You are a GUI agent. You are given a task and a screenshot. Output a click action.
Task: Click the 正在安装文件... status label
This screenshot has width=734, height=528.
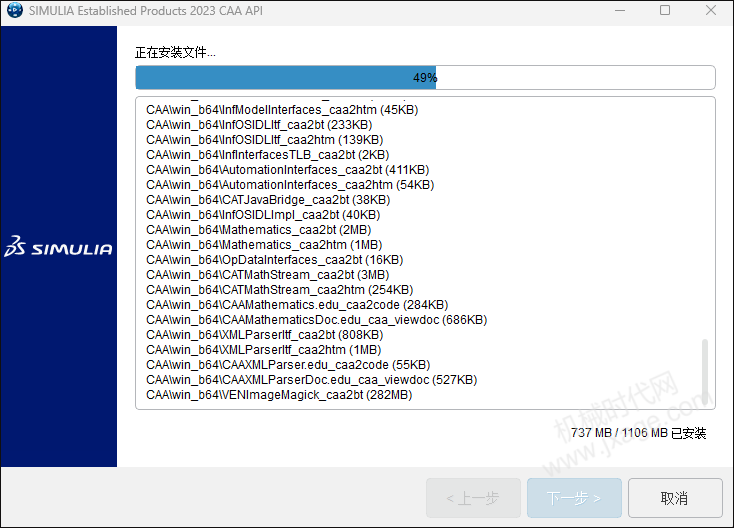click(175, 52)
